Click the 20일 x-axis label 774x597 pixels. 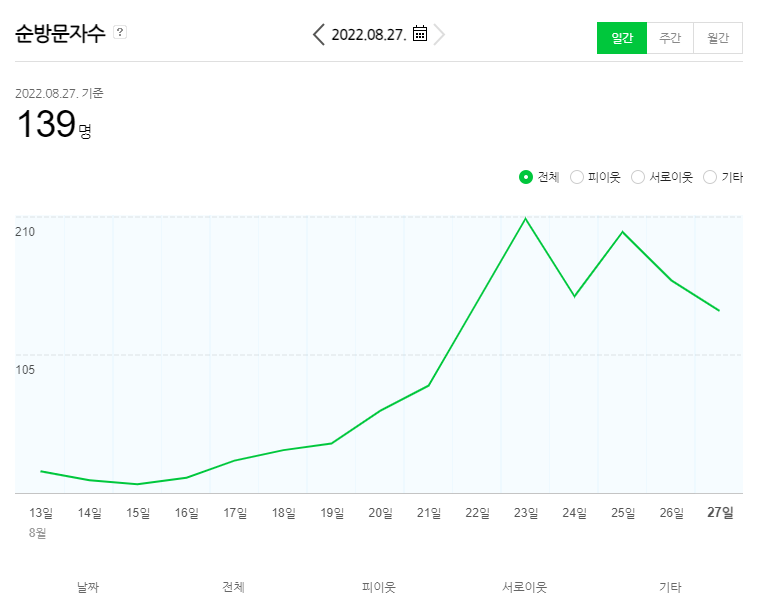(x=380, y=513)
